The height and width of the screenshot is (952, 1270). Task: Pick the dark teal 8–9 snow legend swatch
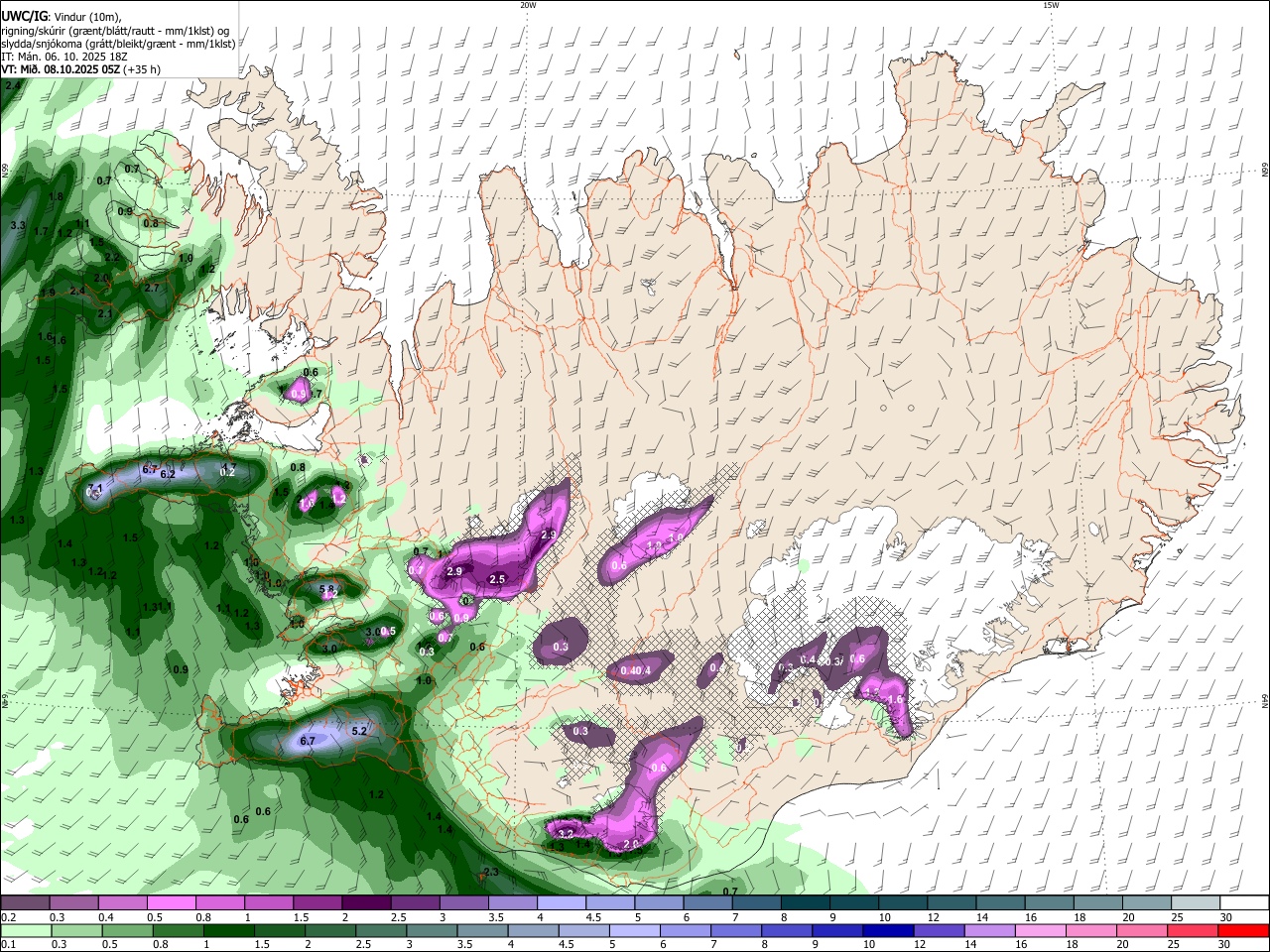coord(806,902)
